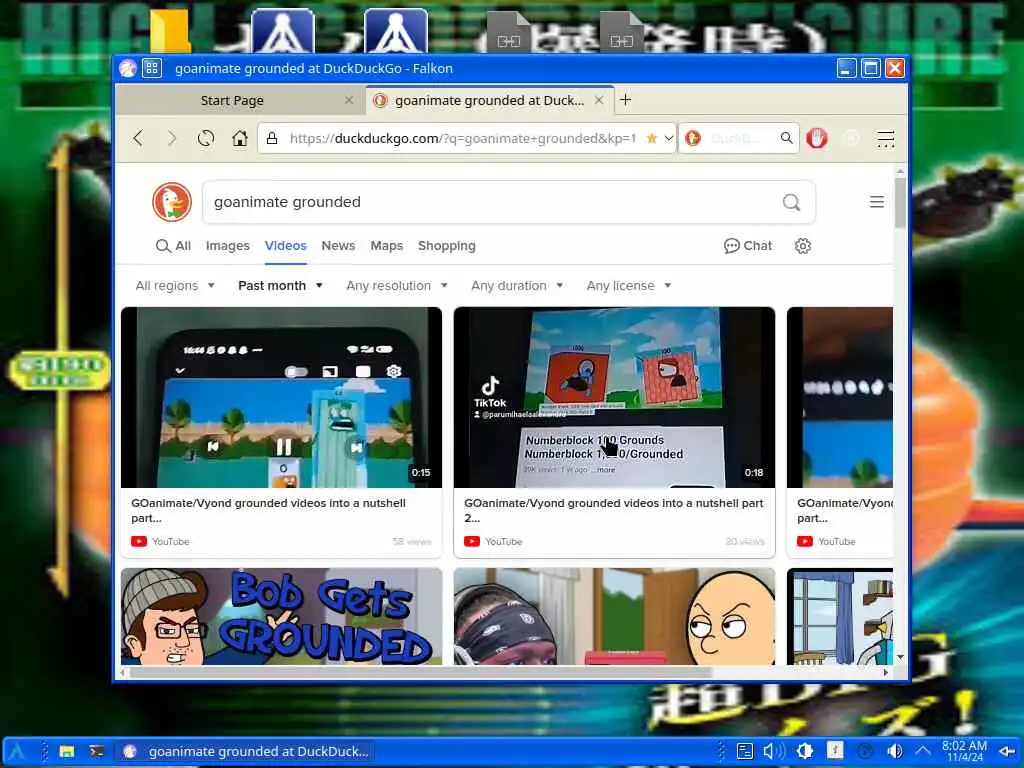Open bald cartoon character video thumbnail

tap(615, 616)
